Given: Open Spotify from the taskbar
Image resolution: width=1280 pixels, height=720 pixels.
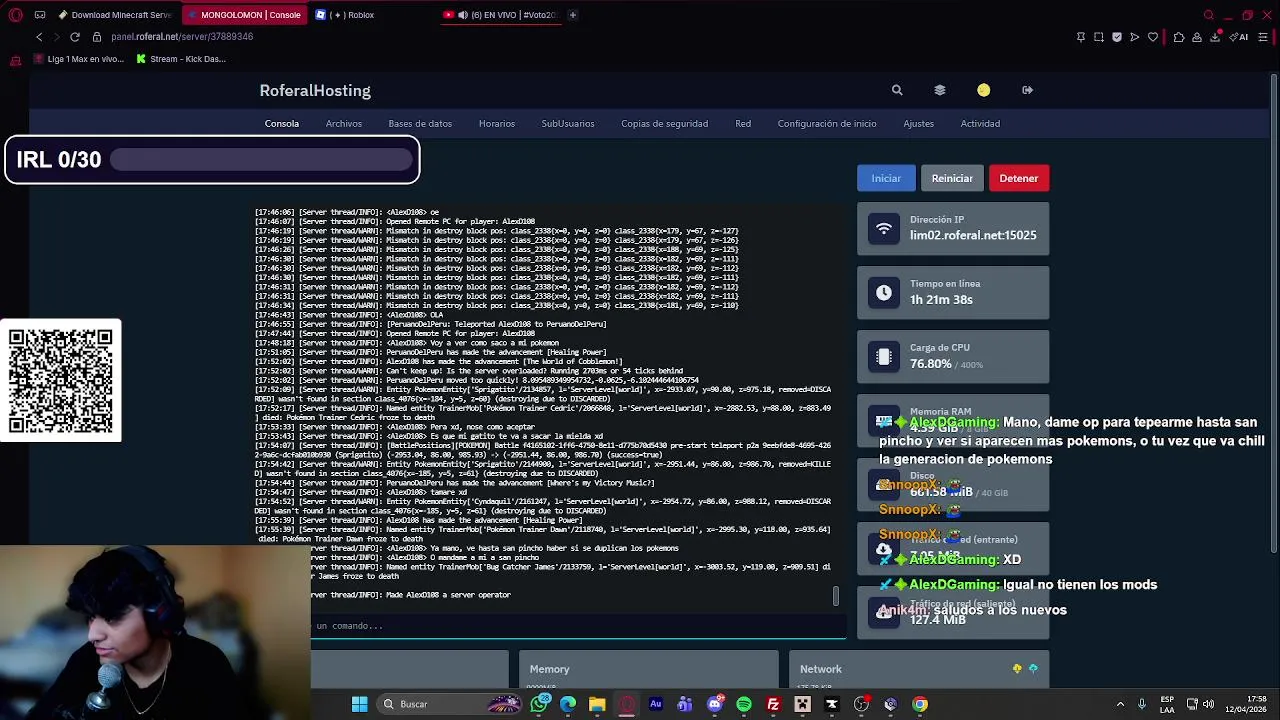Looking at the screenshot, I should click(x=744, y=704).
